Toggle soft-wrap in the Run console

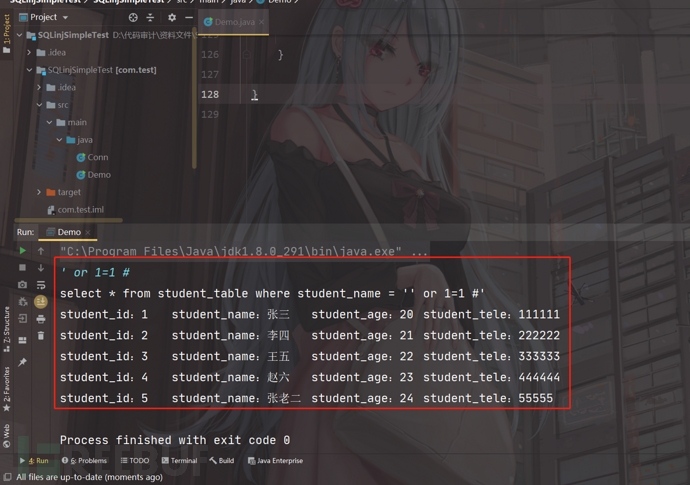tap(40, 285)
